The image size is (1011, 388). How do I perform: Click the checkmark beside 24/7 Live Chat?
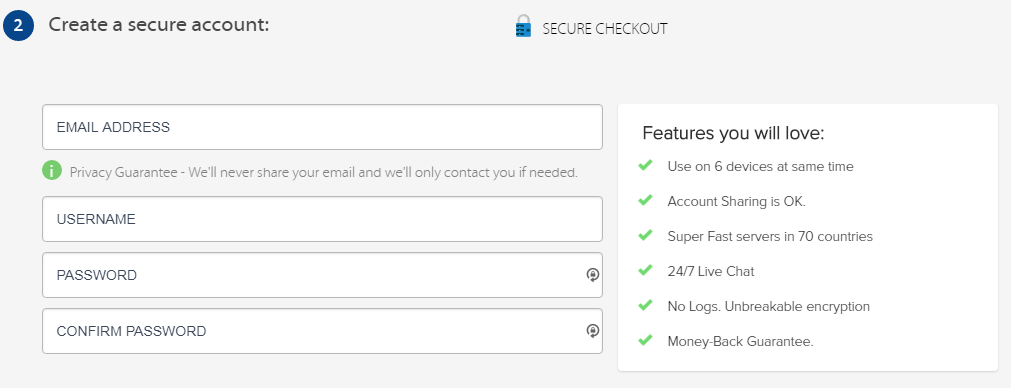(x=645, y=270)
